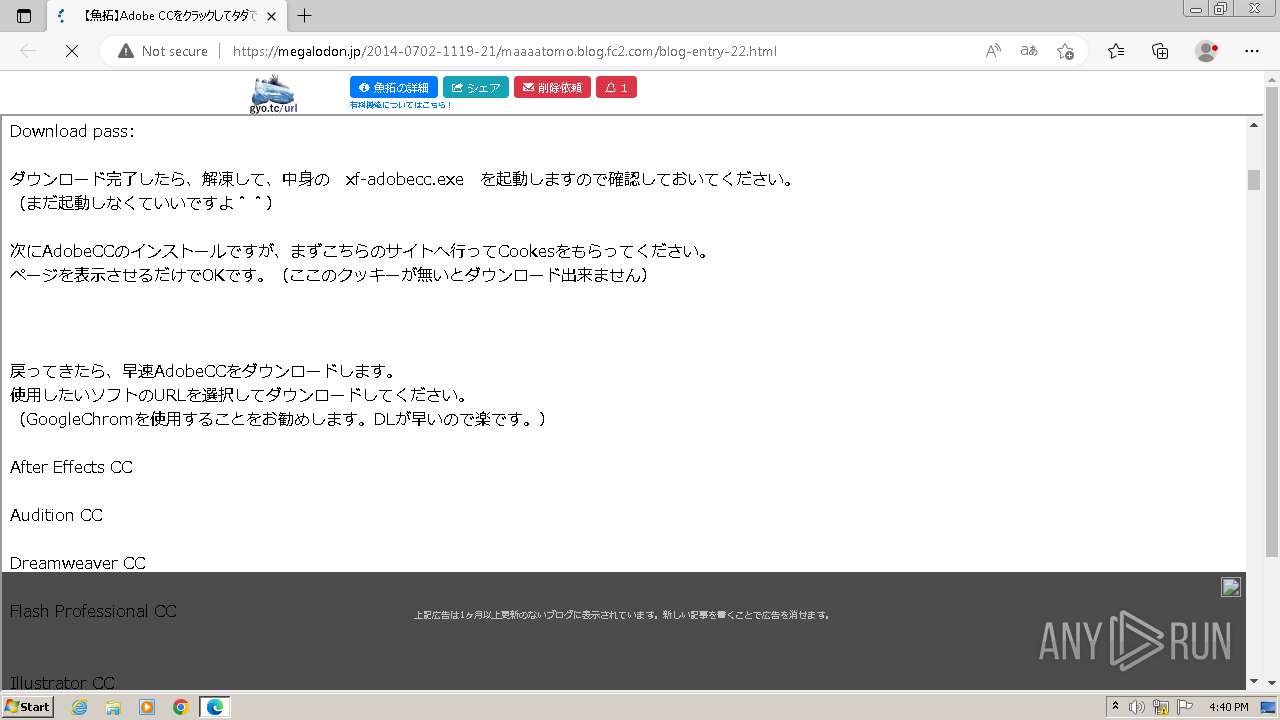Open the tab actions menu icon
Image resolution: width=1280 pixels, height=720 pixels.
point(24,16)
